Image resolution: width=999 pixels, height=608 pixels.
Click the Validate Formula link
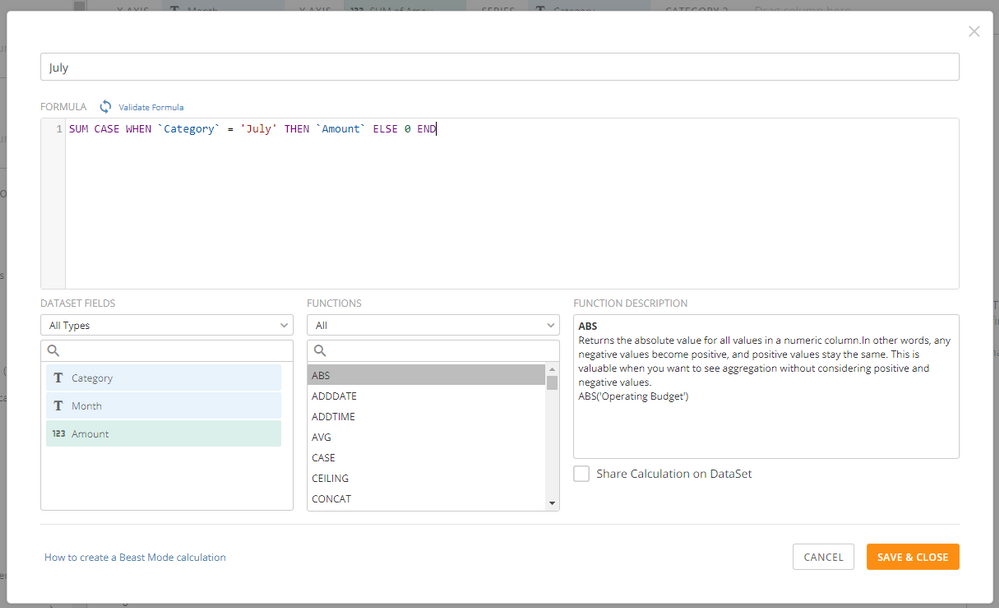151,107
